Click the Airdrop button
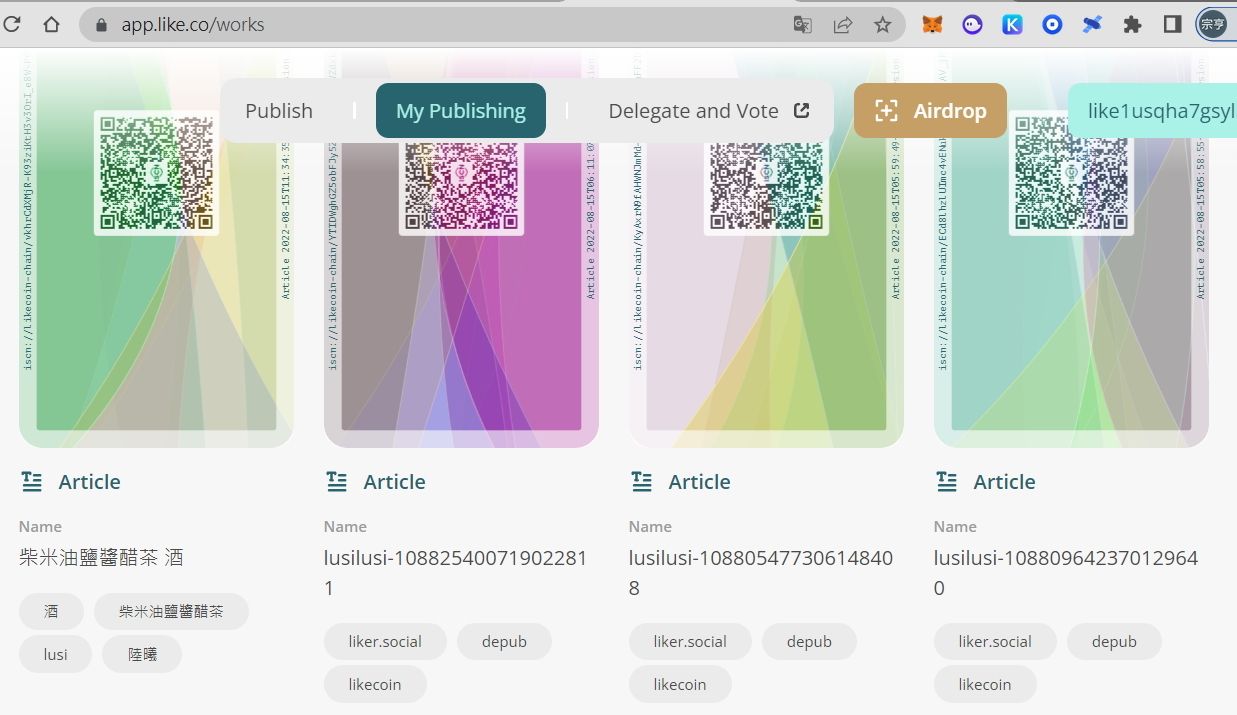This screenshot has width=1237, height=715. pos(930,111)
